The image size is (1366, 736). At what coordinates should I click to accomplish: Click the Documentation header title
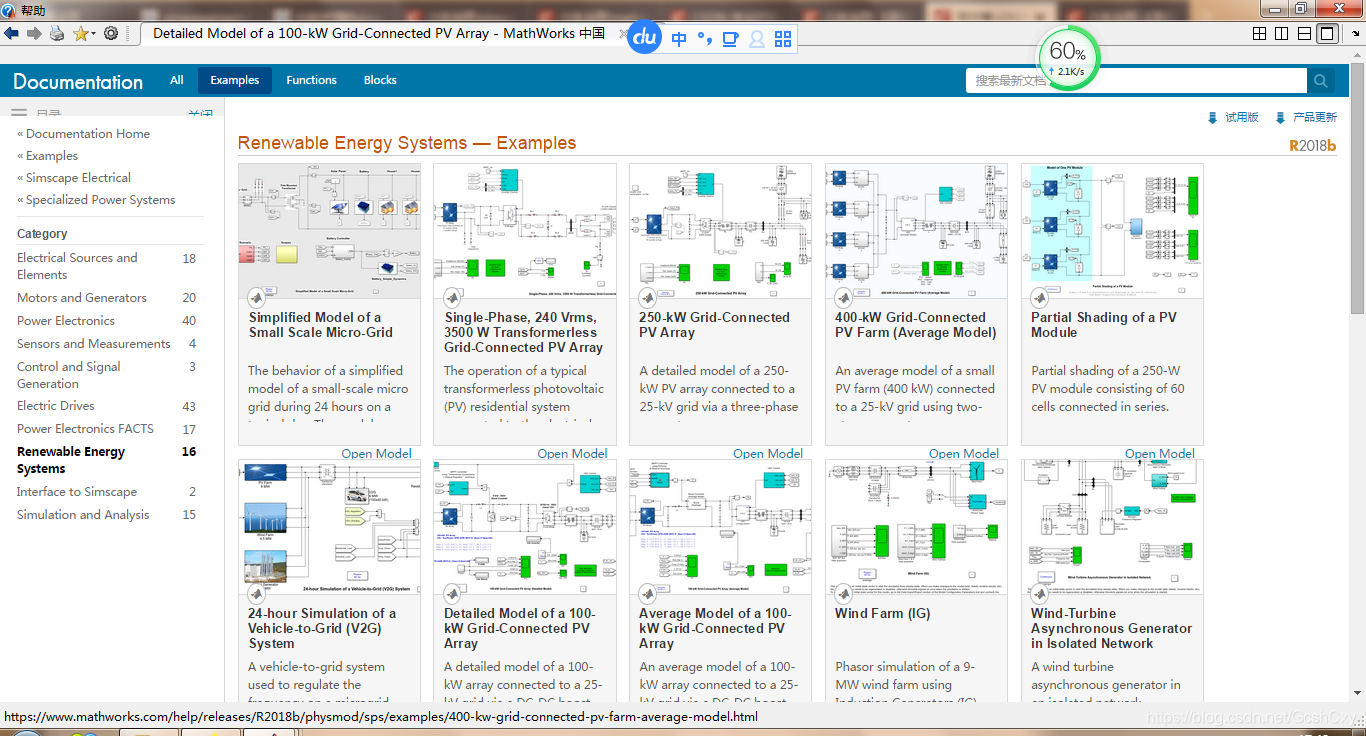pos(78,82)
